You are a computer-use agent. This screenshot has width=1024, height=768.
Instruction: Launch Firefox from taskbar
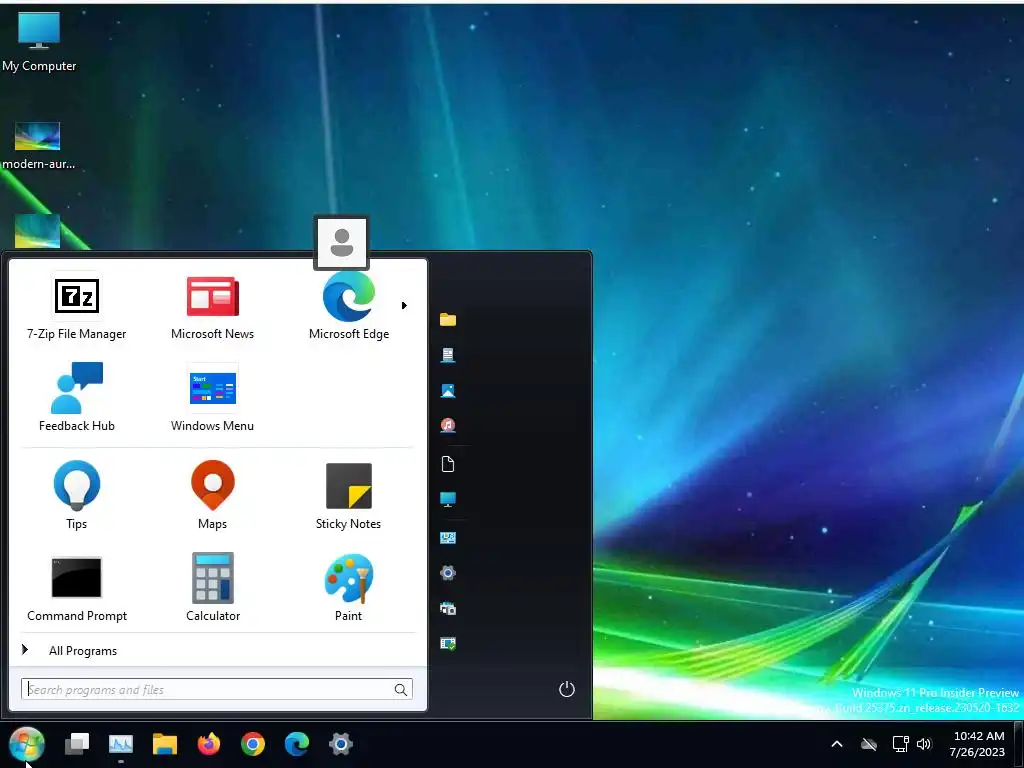click(x=209, y=744)
